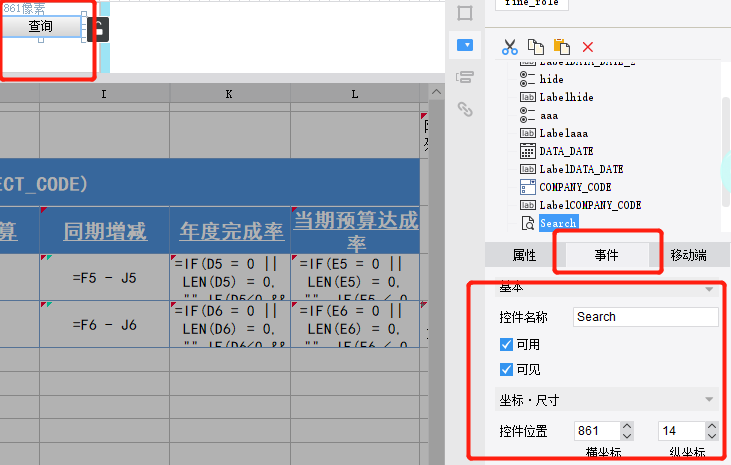This screenshot has width=731, height=465.
Task: Collapse the 坐标·尺寸 section
Action: pos(709,400)
